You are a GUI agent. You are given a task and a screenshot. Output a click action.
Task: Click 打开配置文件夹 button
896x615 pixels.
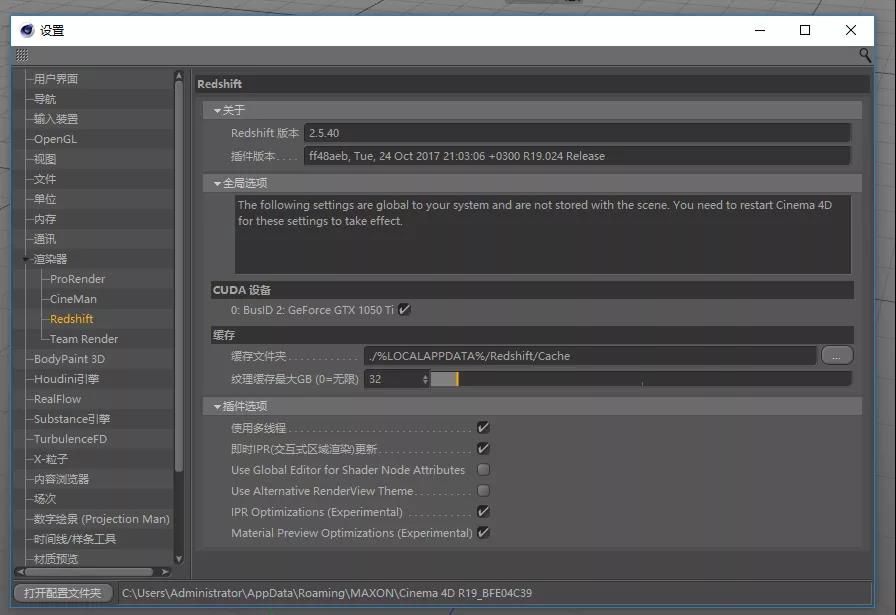[63, 593]
